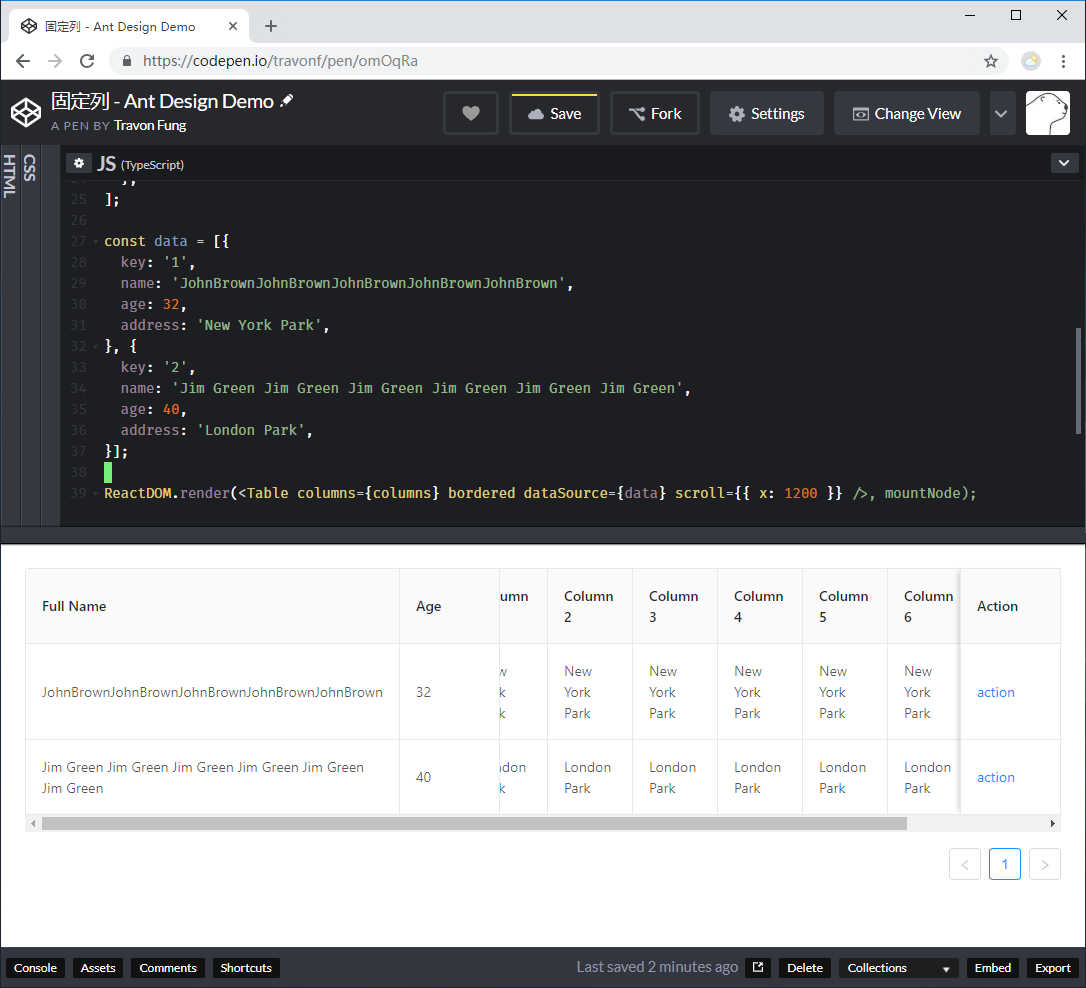
Task: Switch to the CSS editor tab
Action: 29,168
